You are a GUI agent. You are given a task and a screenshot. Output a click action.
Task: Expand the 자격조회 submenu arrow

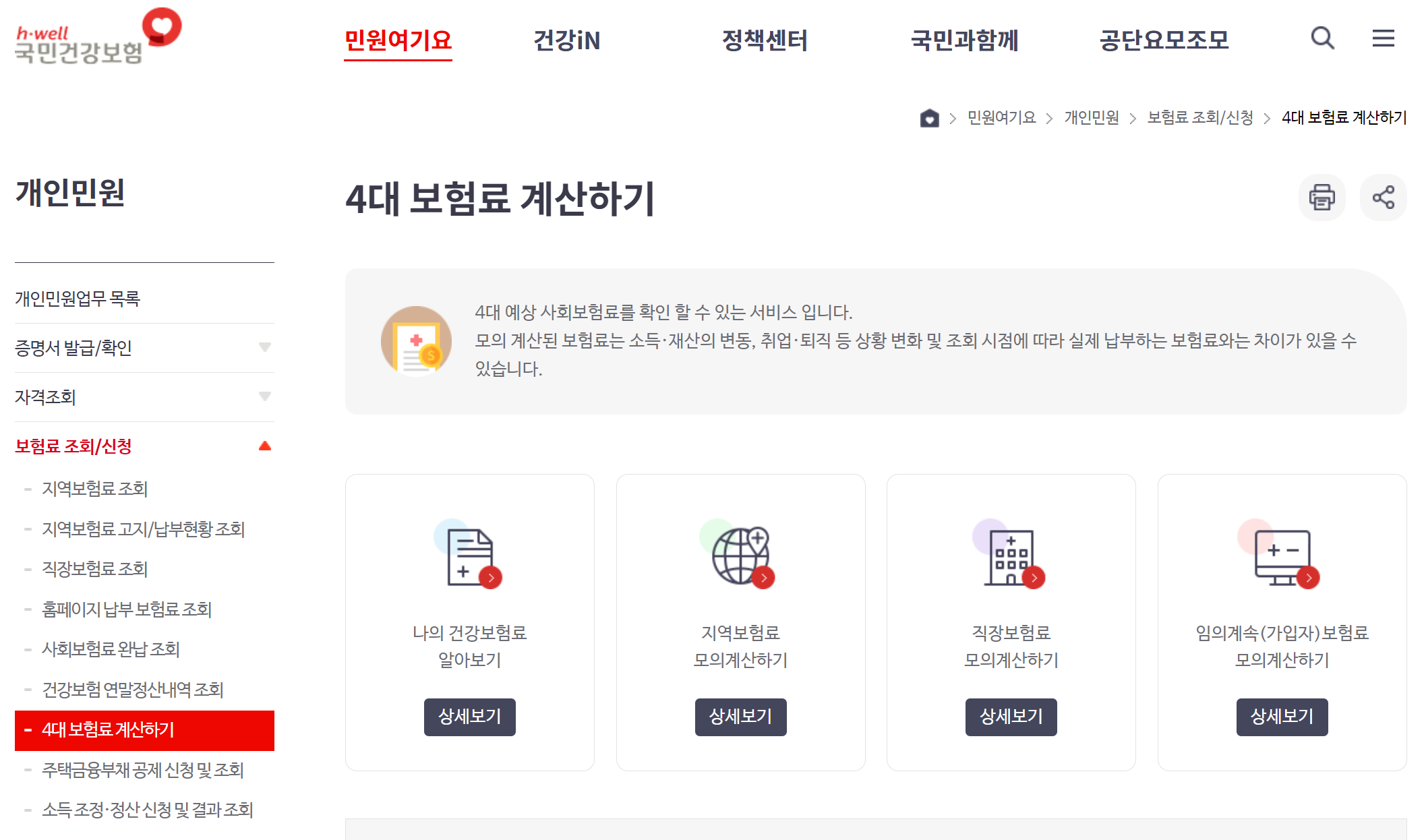(x=265, y=397)
